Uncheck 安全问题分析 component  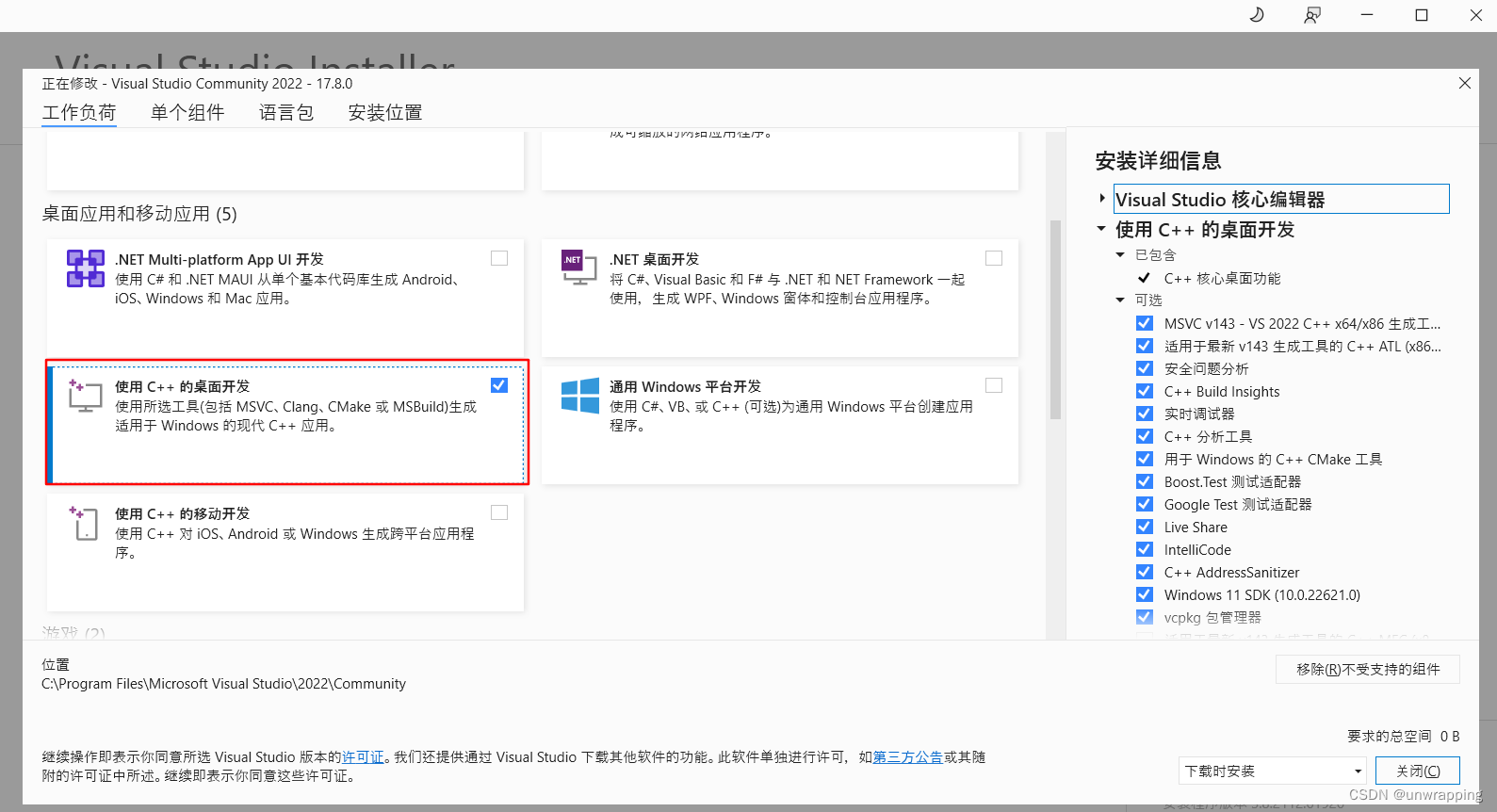[x=1145, y=368]
